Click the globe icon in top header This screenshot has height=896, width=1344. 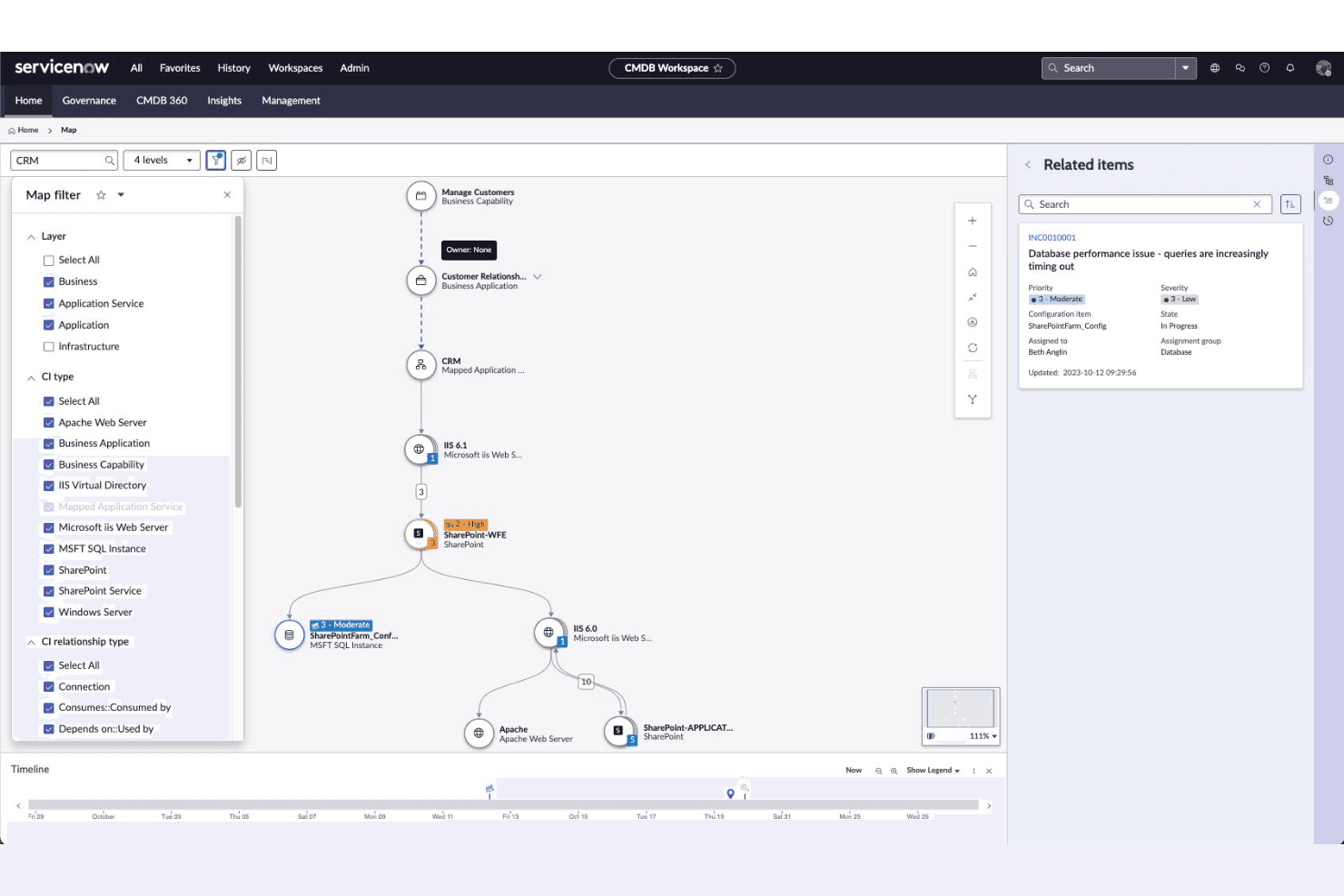[1215, 68]
